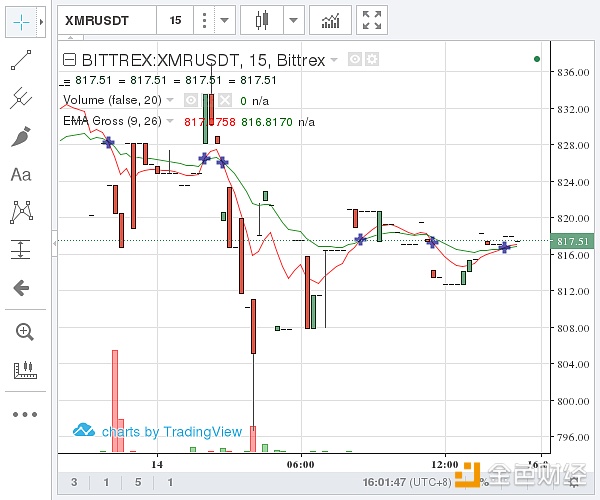Select the 5 date range button
Image resolution: width=600 pixels, height=500 pixels.
click(138, 482)
